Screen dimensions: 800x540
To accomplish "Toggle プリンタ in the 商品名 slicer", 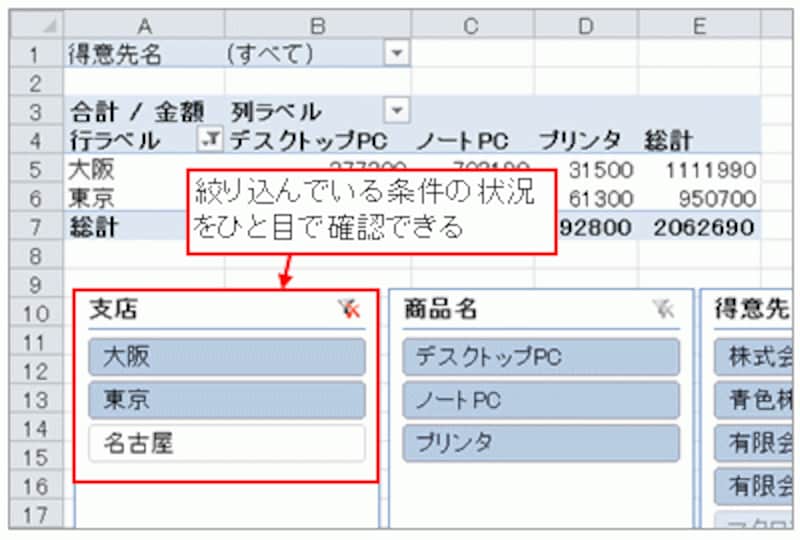I will 541,443.
